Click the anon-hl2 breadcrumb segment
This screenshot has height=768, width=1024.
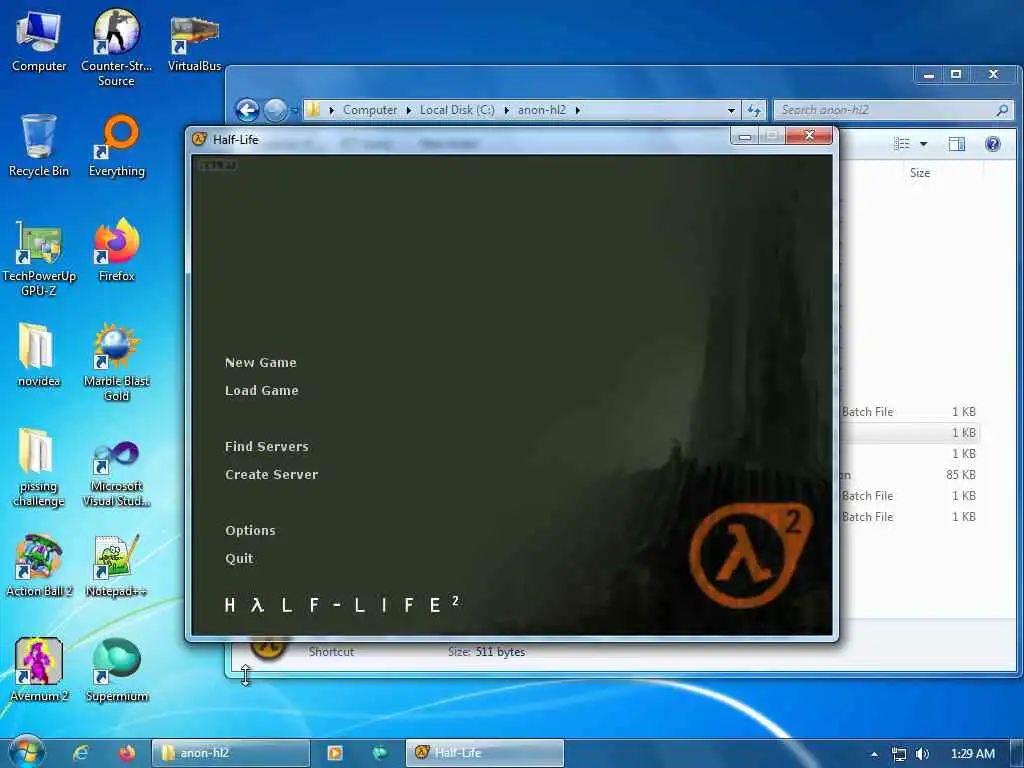click(x=542, y=110)
